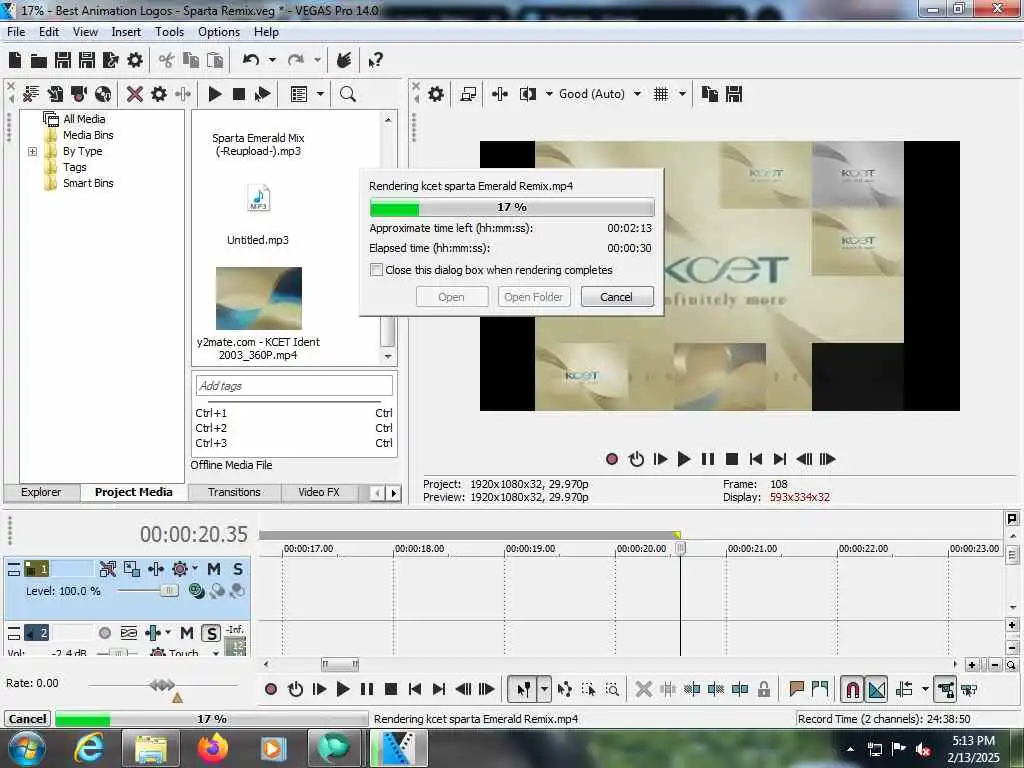Click the Lock Event padlock icon
This screenshot has width=1024, height=768.
click(763, 689)
